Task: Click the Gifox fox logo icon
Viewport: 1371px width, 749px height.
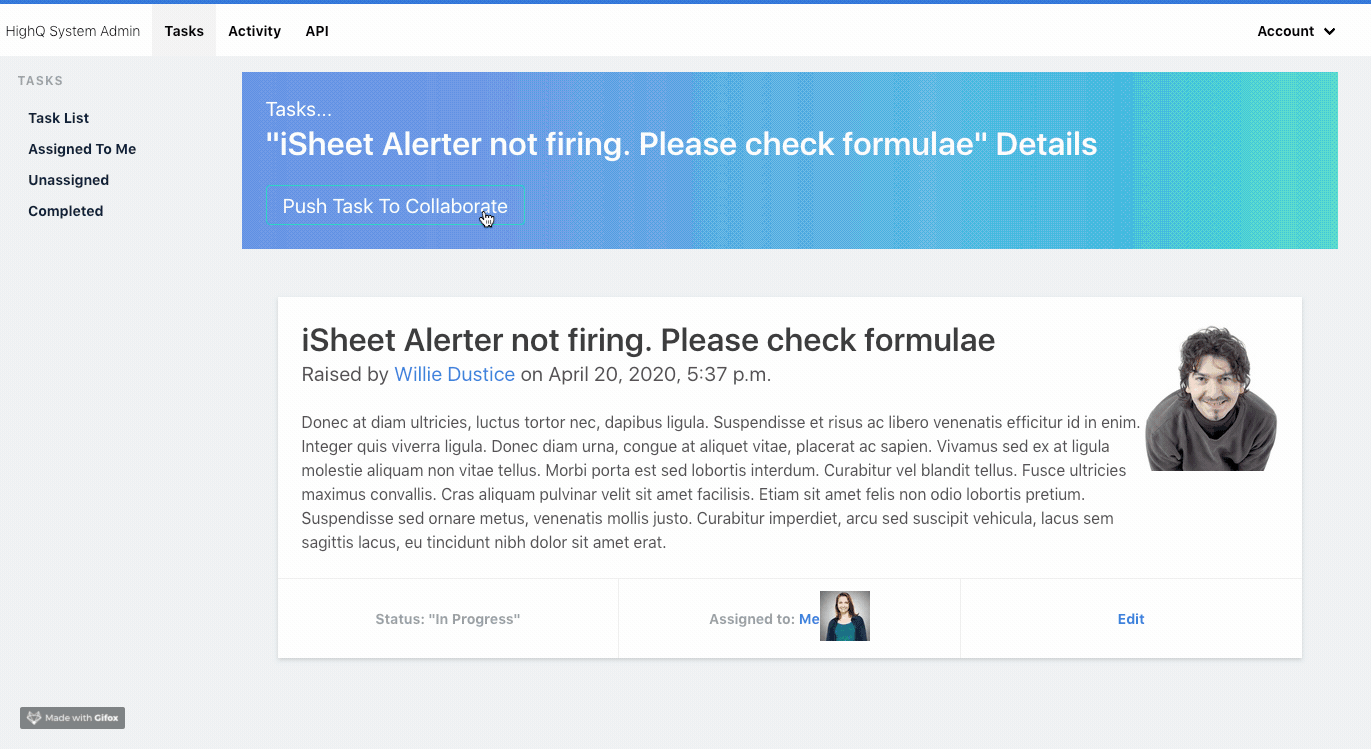Action: click(x=34, y=718)
